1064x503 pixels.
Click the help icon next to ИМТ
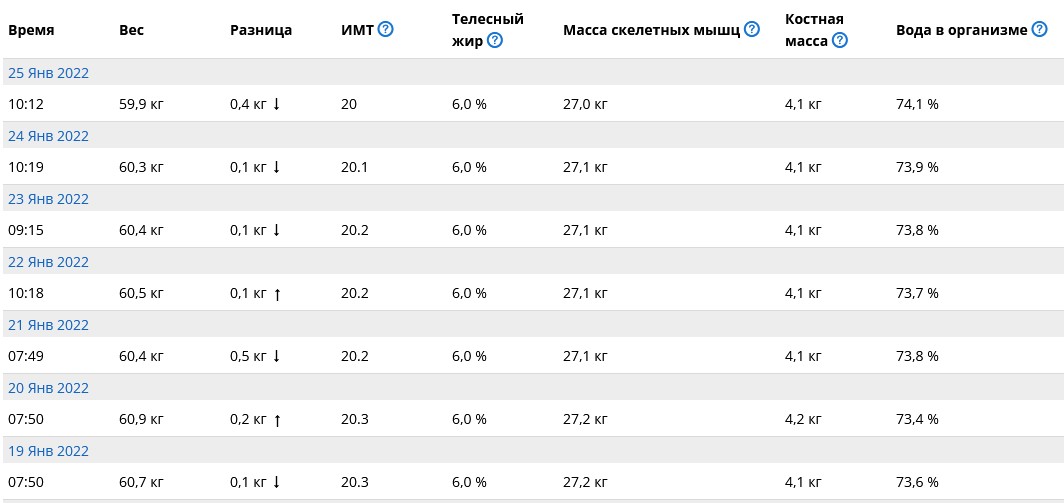pos(386,30)
